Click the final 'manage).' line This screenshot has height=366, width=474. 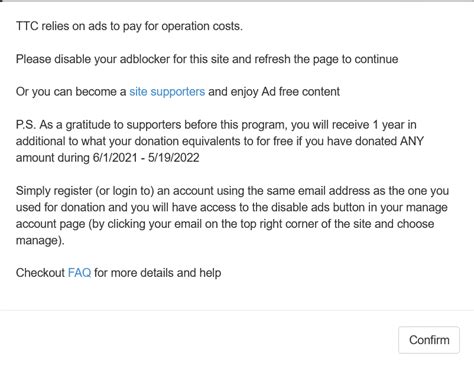pos(40,240)
